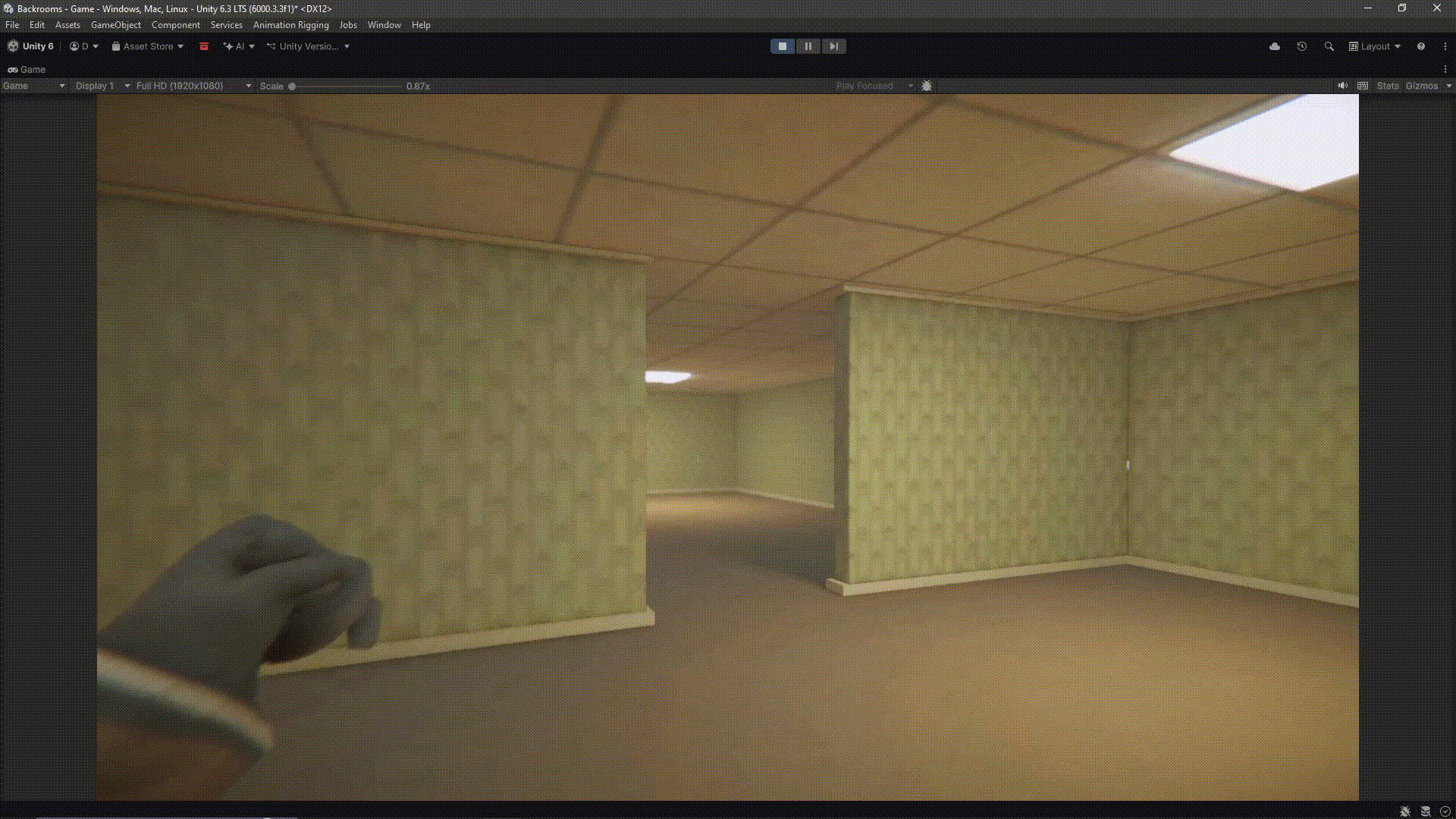Toggle the Stats overlay
The width and height of the screenshot is (1456, 819).
click(1388, 86)
